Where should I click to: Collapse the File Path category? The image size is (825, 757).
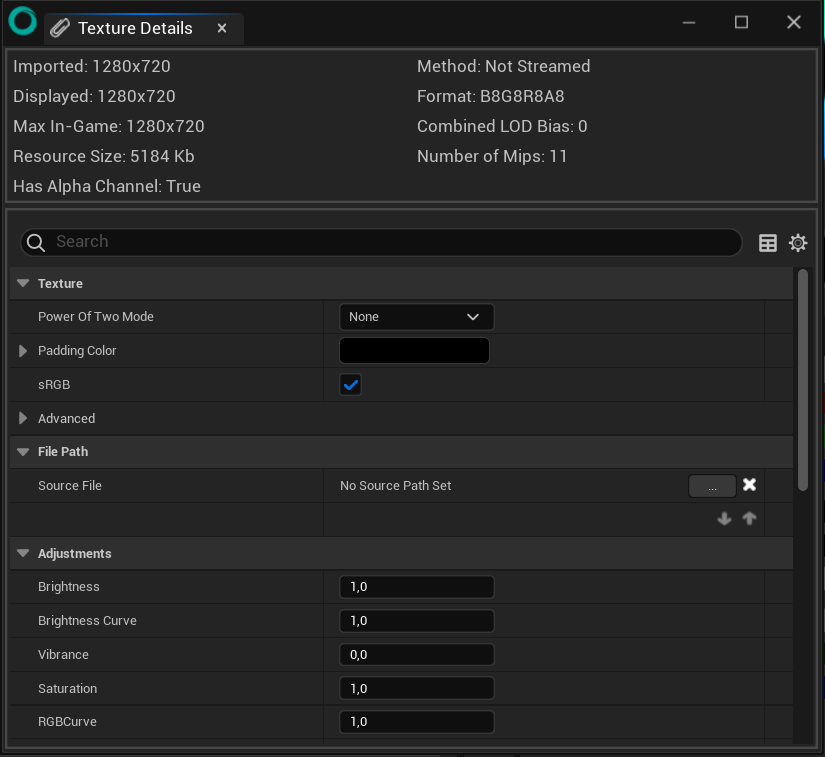click(x=24, y=452)
